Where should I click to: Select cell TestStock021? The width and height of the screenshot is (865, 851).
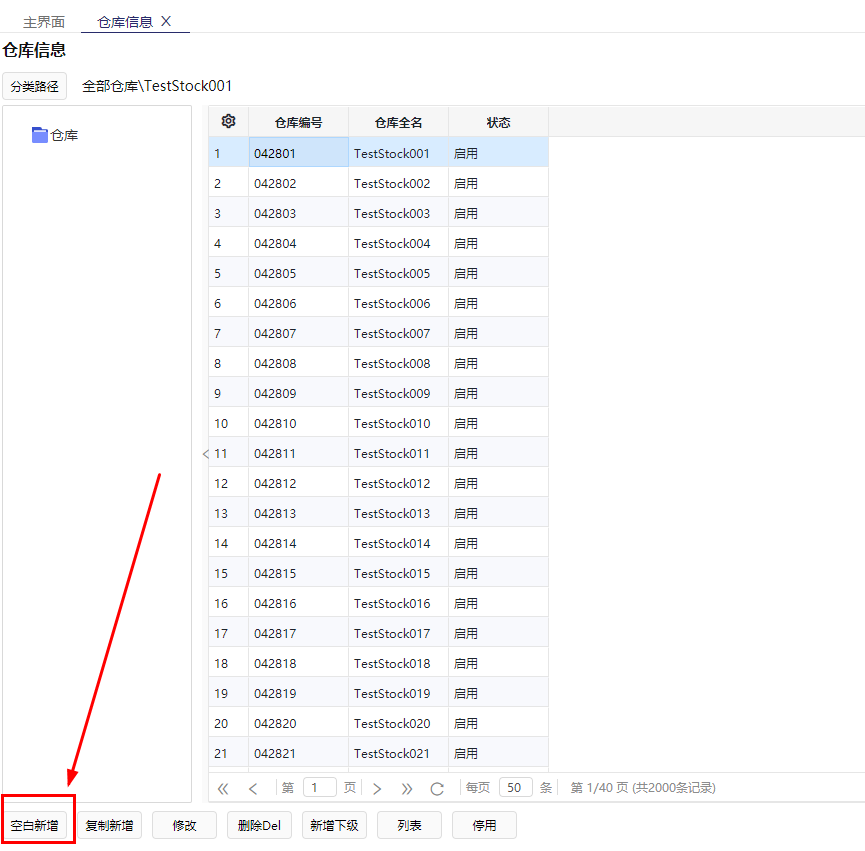click(x=398, y=753)
